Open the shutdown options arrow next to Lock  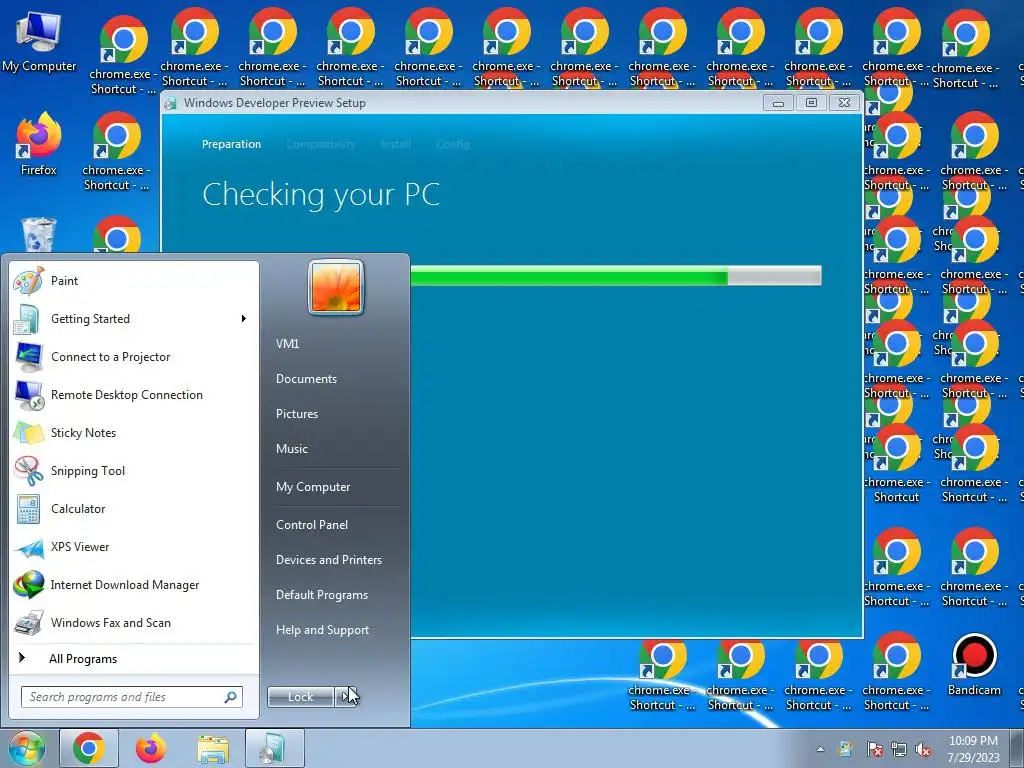[345, 697]
